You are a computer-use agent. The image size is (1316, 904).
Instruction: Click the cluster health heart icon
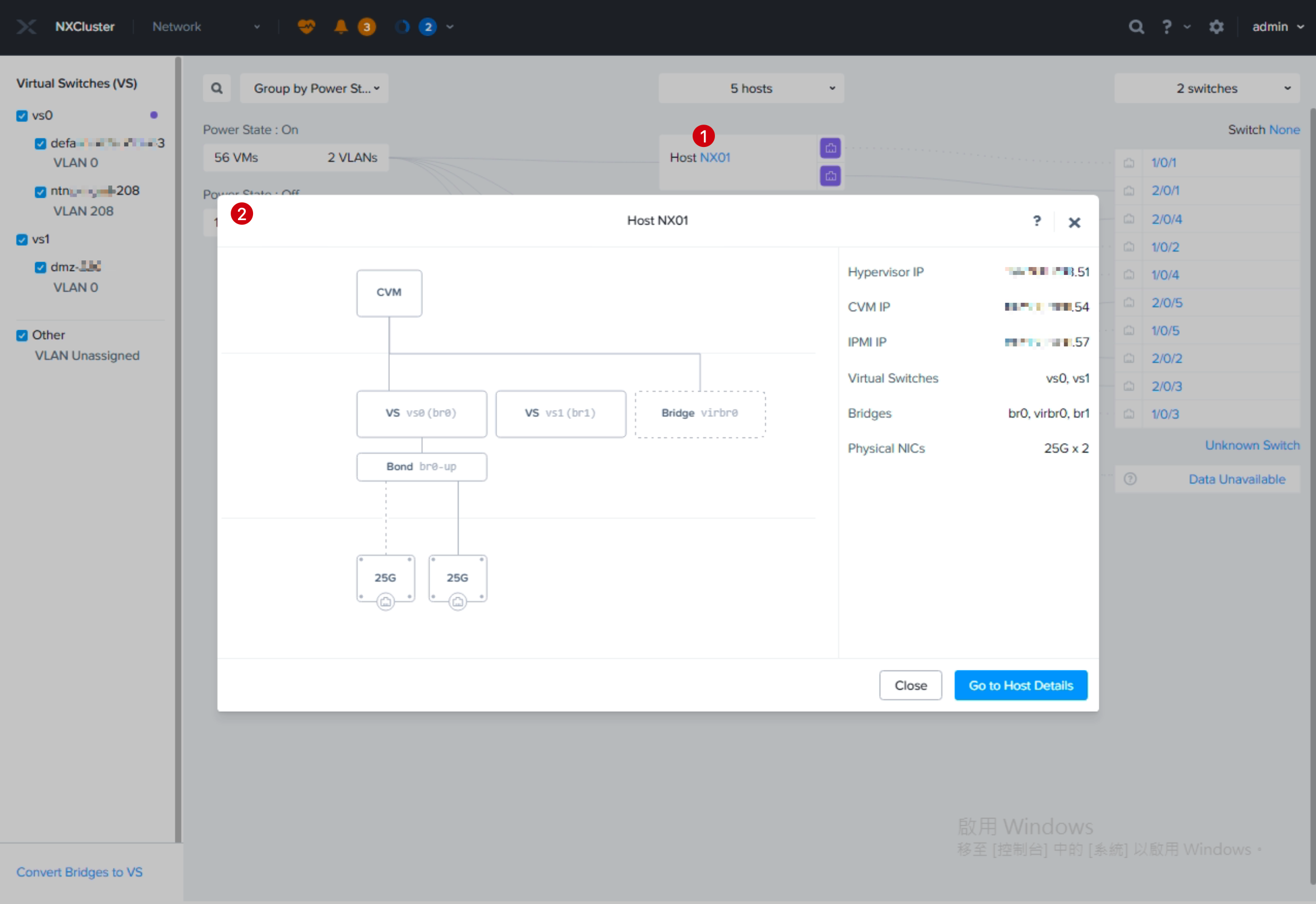[x=306, y=27]
